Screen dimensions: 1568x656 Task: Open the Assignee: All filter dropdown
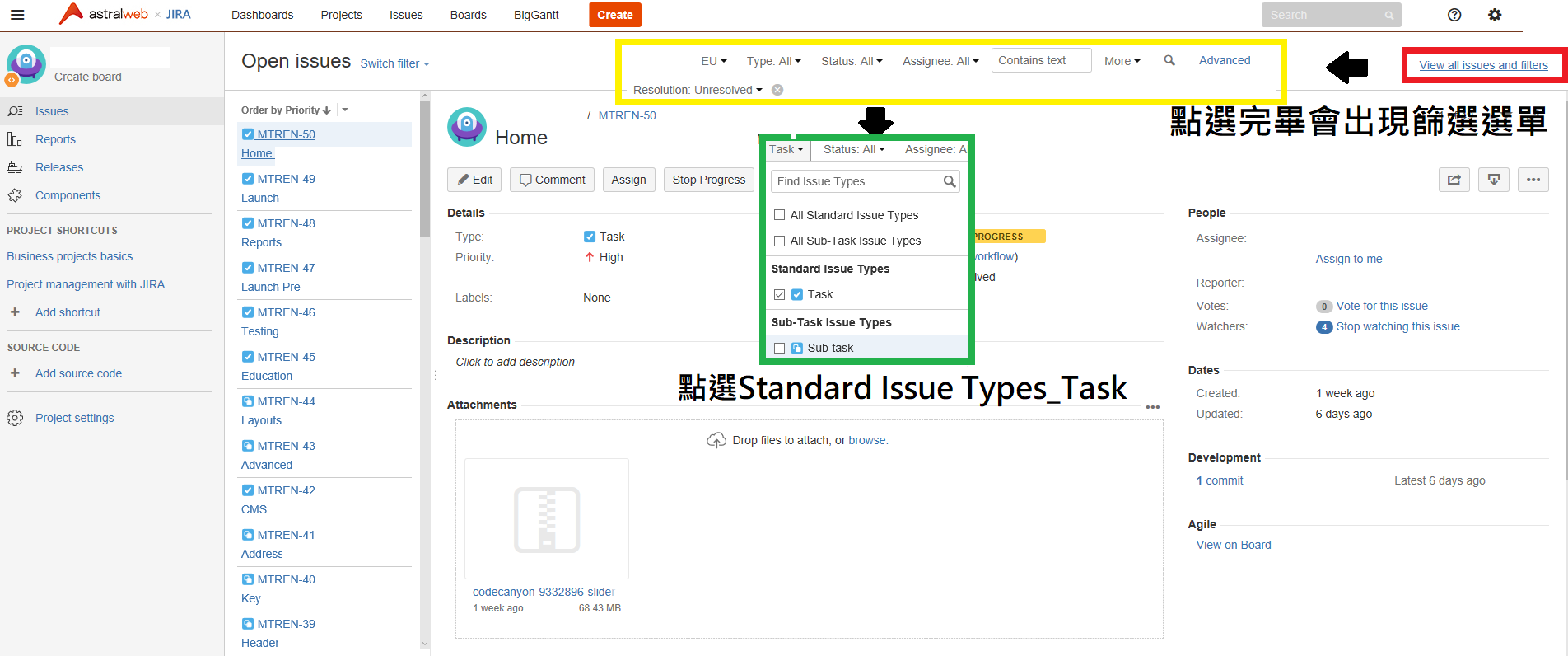tap(940, 61)
